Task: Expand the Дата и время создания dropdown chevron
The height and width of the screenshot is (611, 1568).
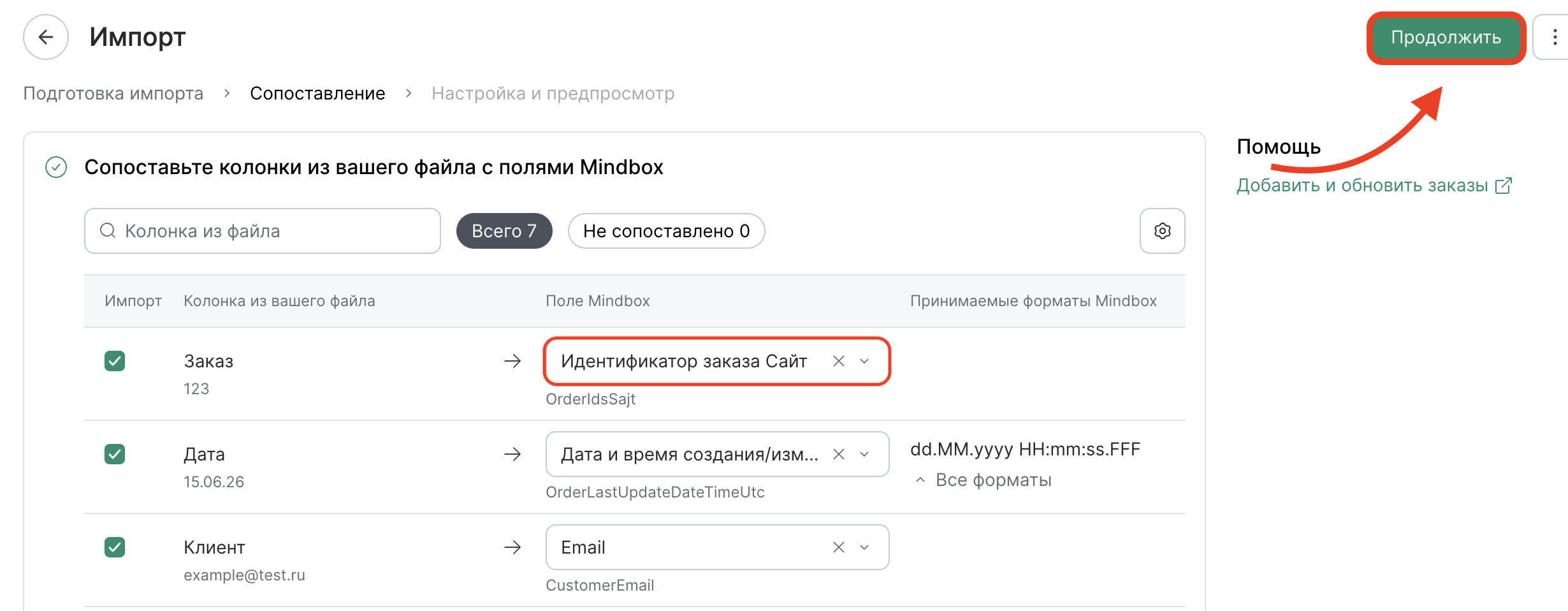Action: tap(864, 454)
